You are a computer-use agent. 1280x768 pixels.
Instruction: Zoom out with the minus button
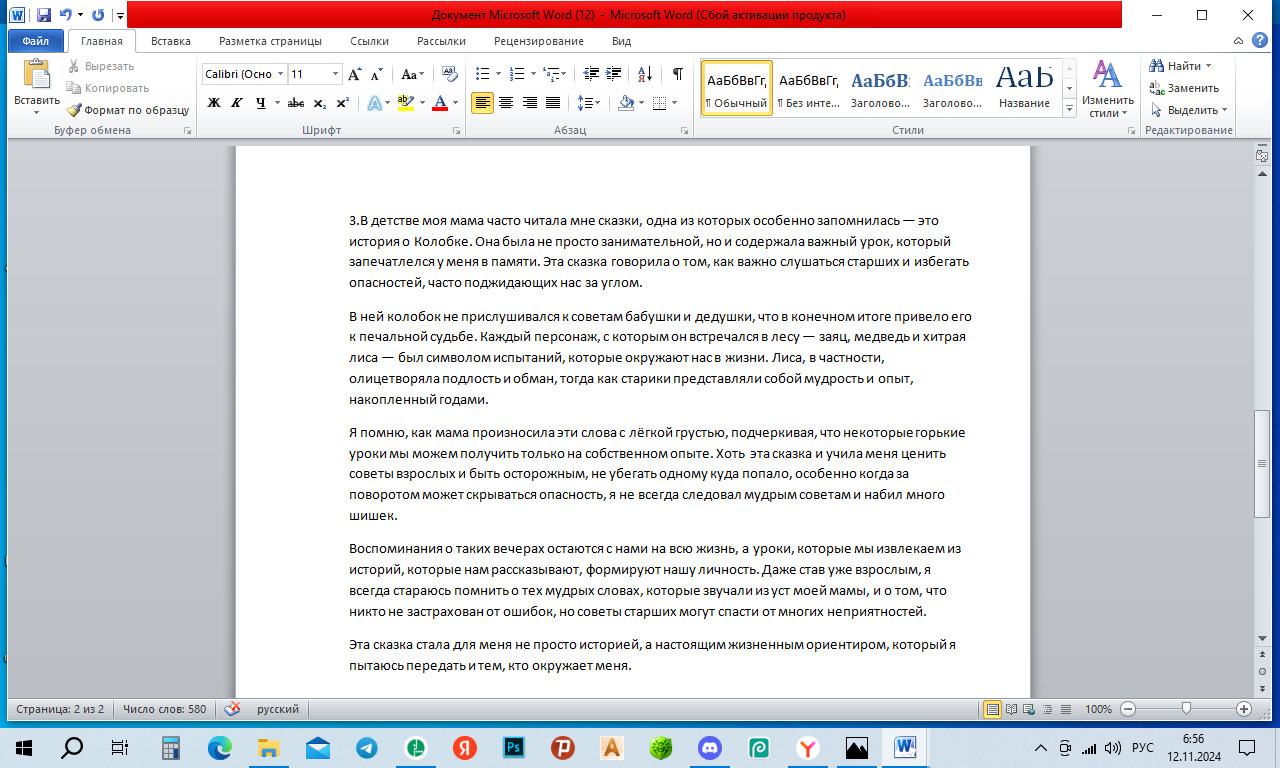click(1128, 709)
